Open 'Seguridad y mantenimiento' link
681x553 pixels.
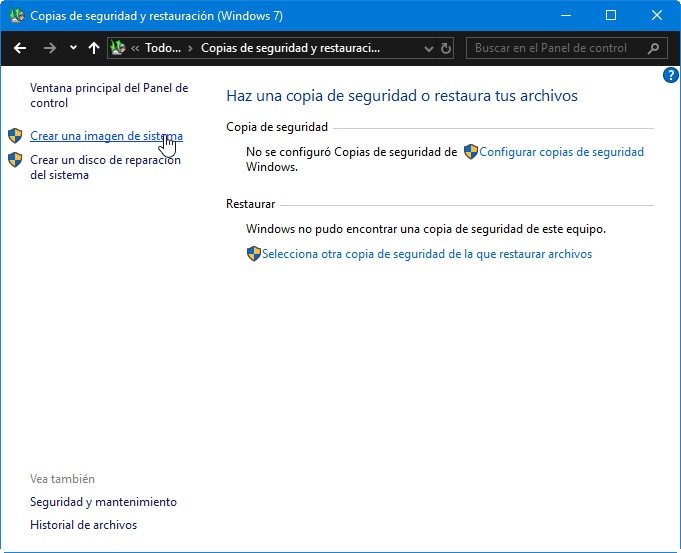103,502
